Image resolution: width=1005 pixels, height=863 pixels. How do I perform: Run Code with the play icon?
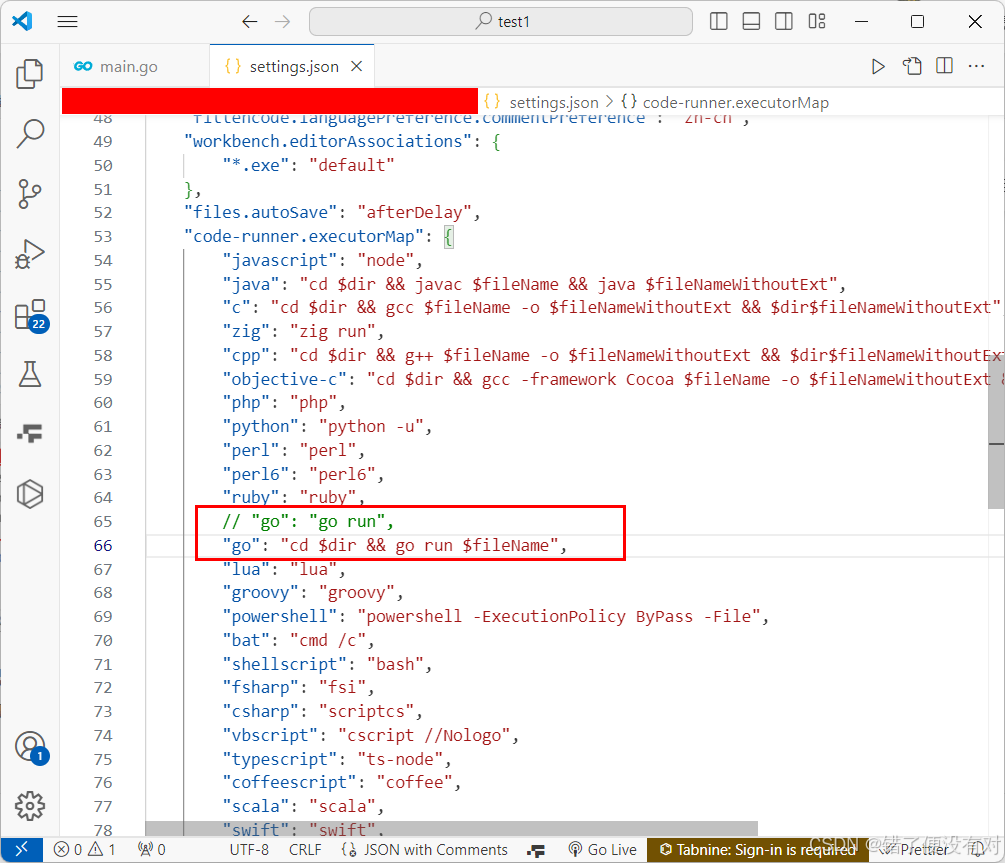(877, 65)
